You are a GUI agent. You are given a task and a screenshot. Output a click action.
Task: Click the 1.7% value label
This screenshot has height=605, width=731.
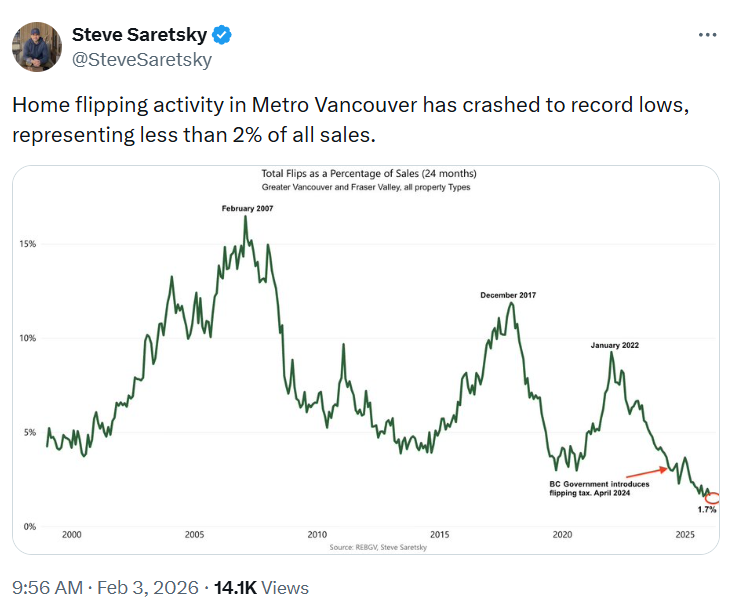pos(707,510)
